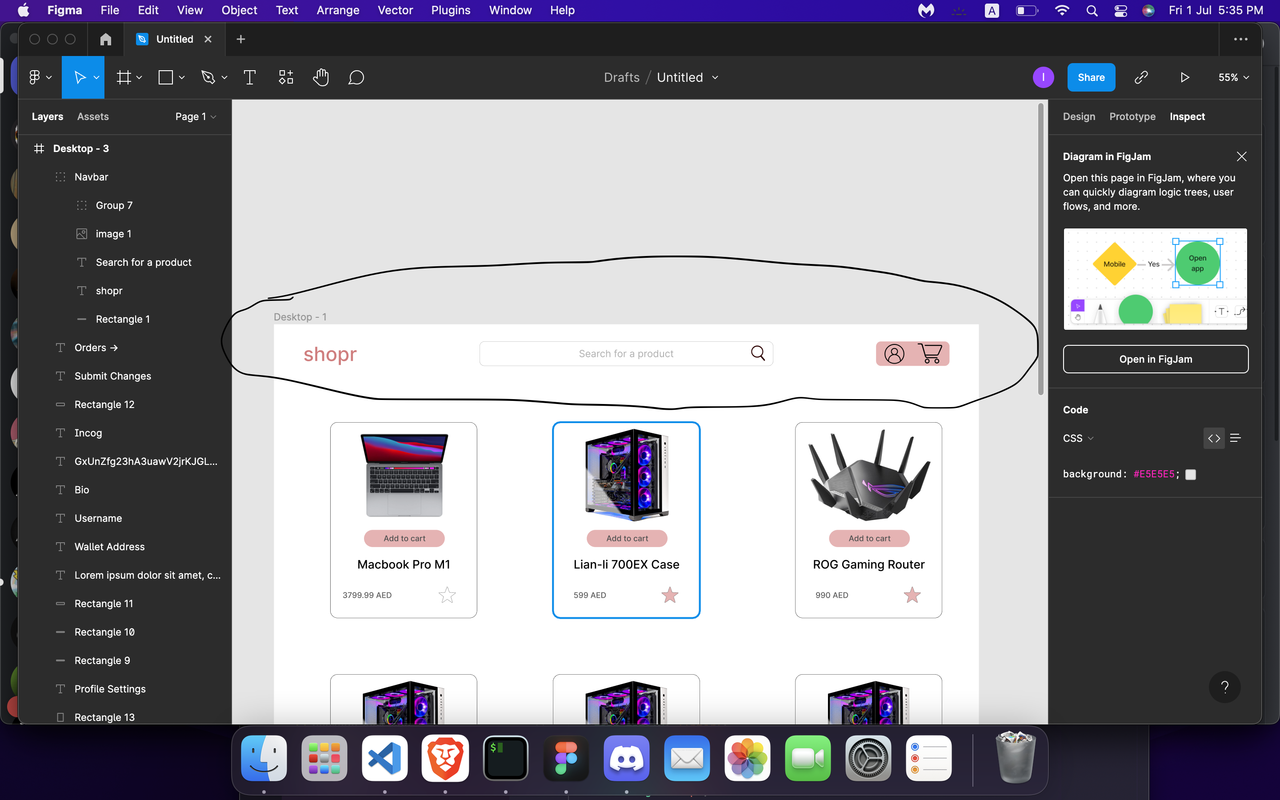Viewport: 1280px width, 800px height.
Task: Present the prototype with play icon
Action: pyautogui.click(x=1185, y=77)
